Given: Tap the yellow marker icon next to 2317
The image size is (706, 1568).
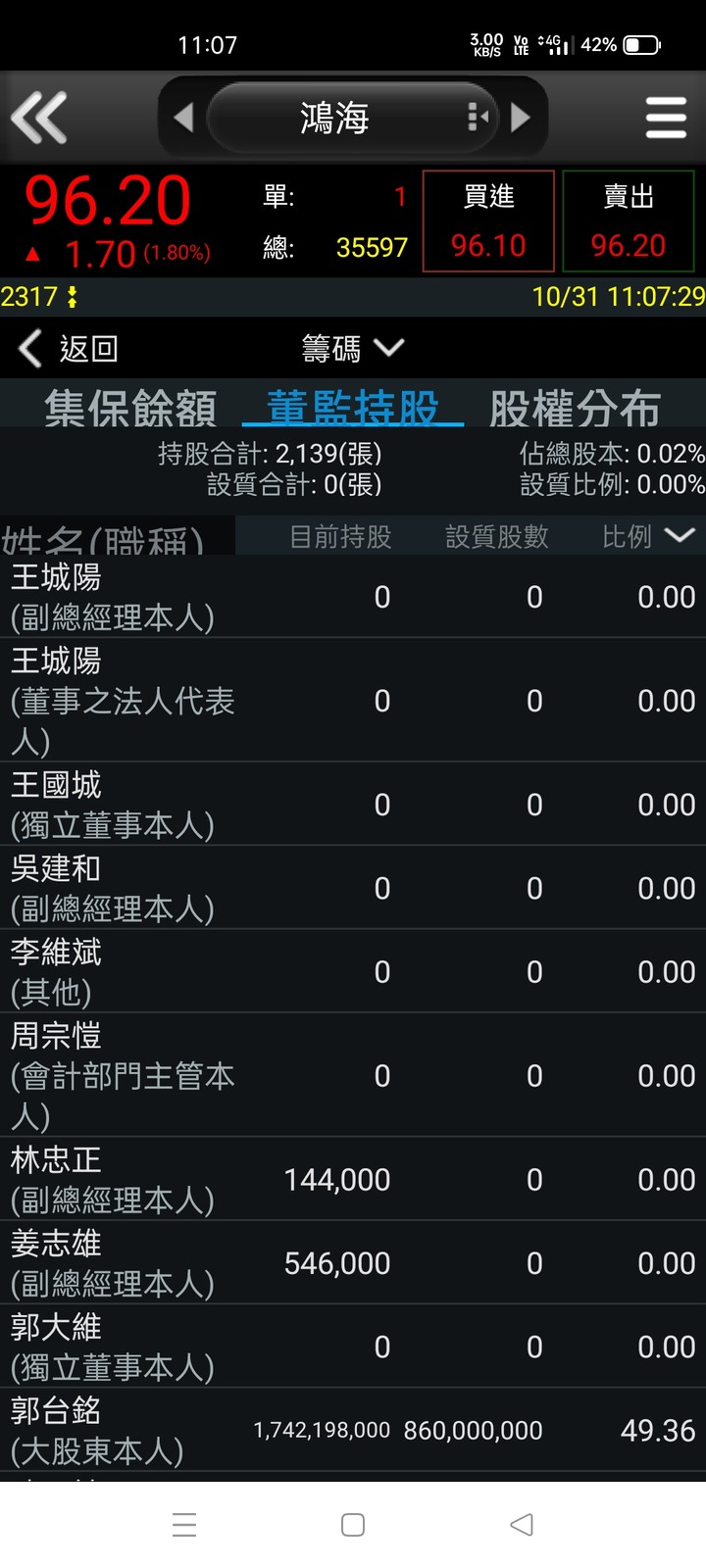Looking at the screenshot, I should point(72,297).
